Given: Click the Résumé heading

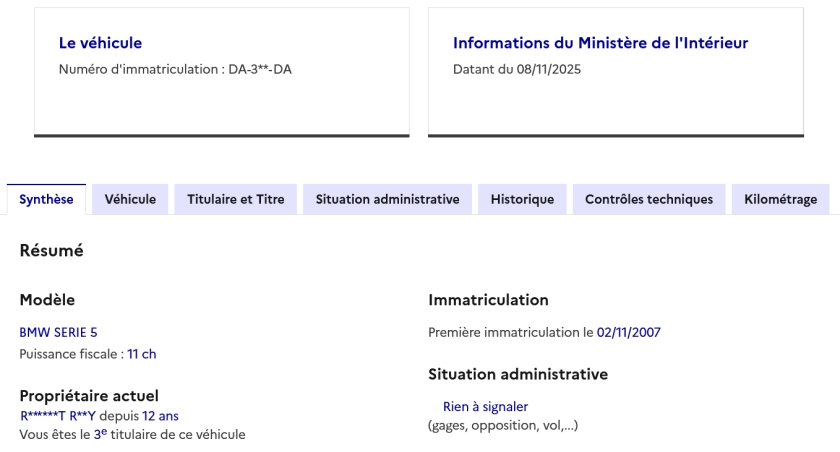Looking at the screenshot, I should 51,251.
